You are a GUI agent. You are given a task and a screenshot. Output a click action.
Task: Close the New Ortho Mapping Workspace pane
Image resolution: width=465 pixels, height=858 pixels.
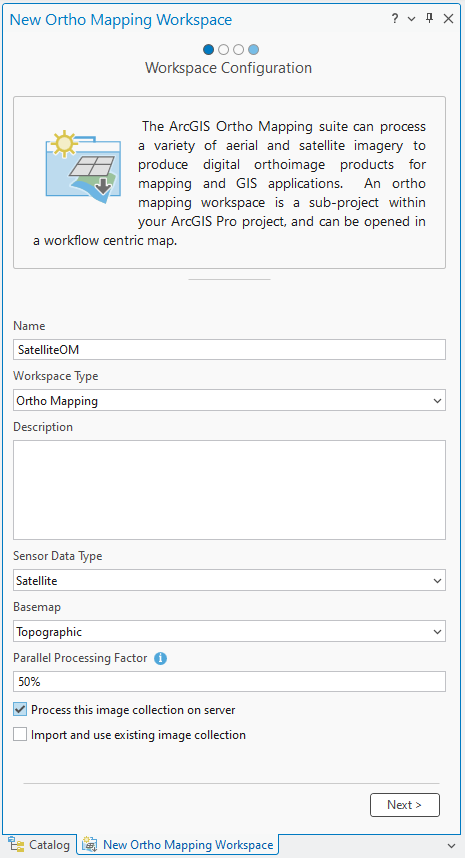(x=448, y=19)
